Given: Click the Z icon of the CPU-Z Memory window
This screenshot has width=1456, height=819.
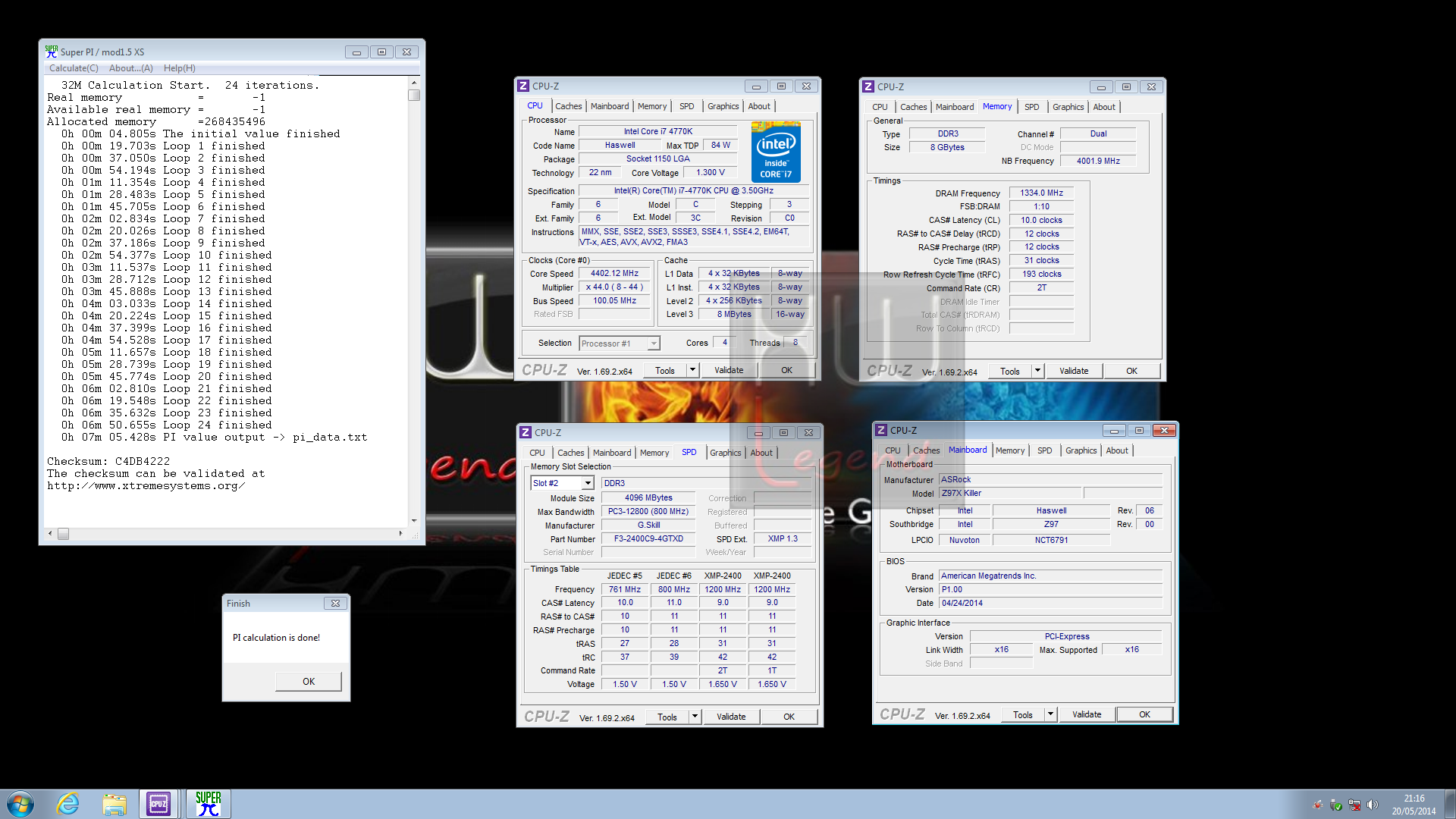Looking at the screenshot, I should pyautogui.click(x=868, y=86).
